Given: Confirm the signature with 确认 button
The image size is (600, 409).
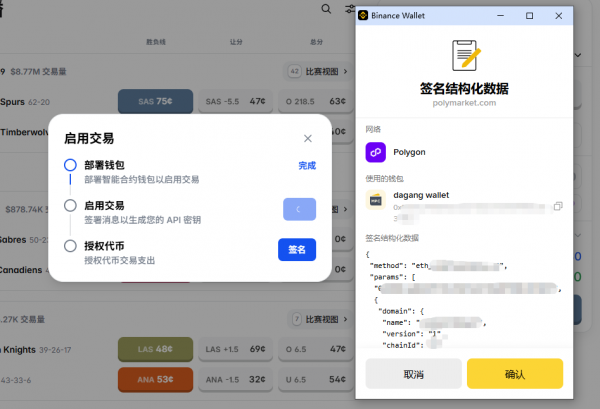Looking at the screenshot, I should click(x=515, y=374).
